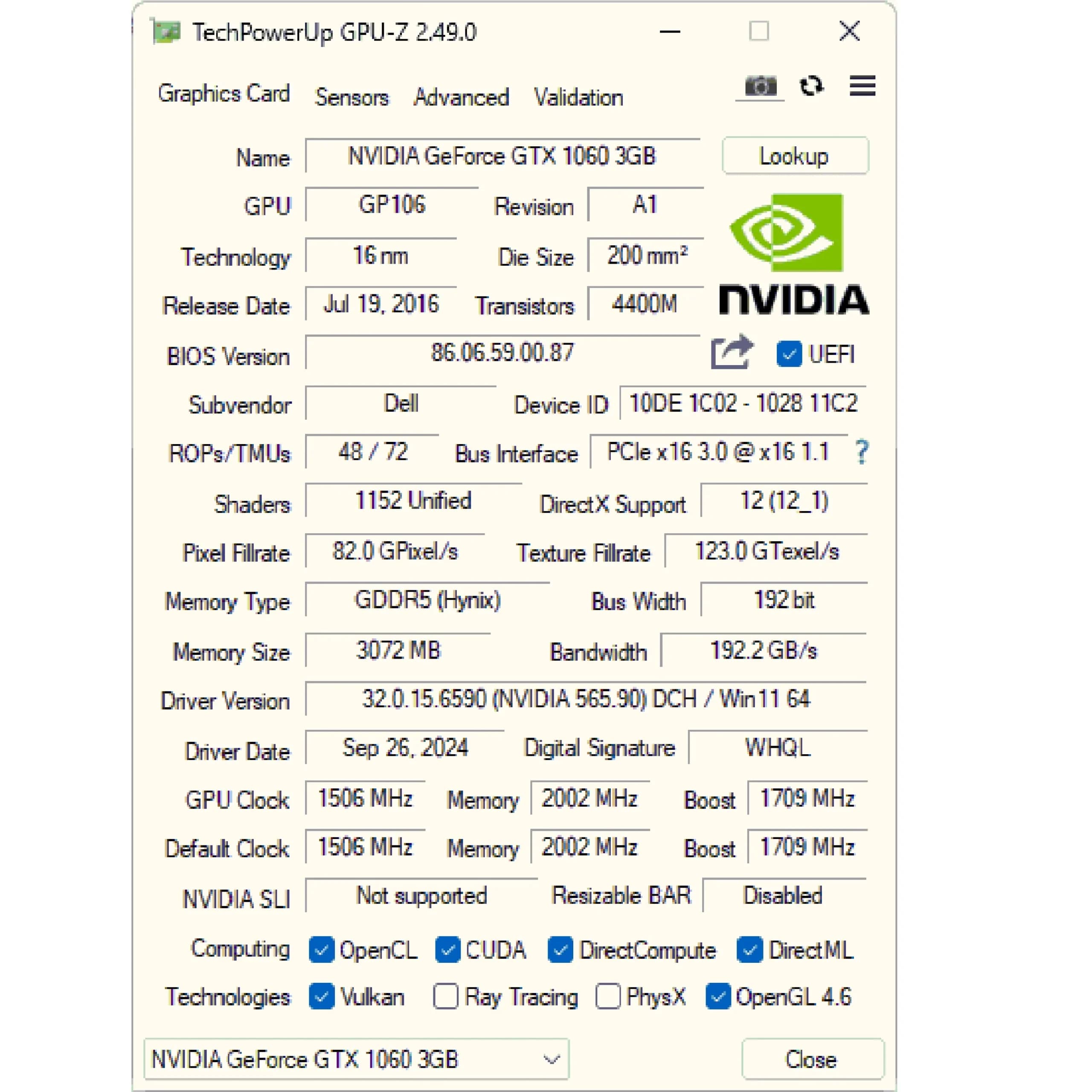Click the Driver Date value Sep 26, 2024
Screen dimensions: 1092x1092
click(405, 747)
